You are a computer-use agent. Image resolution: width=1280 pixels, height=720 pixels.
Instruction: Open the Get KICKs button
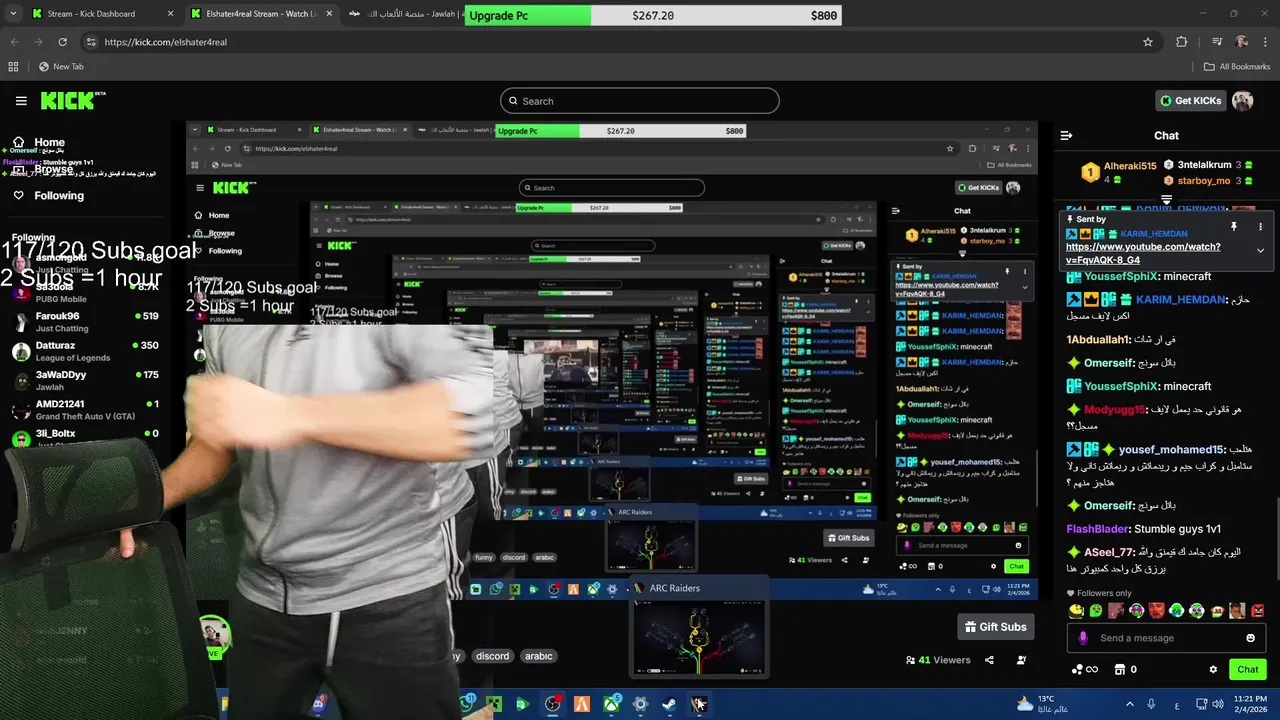[1190, 100]
